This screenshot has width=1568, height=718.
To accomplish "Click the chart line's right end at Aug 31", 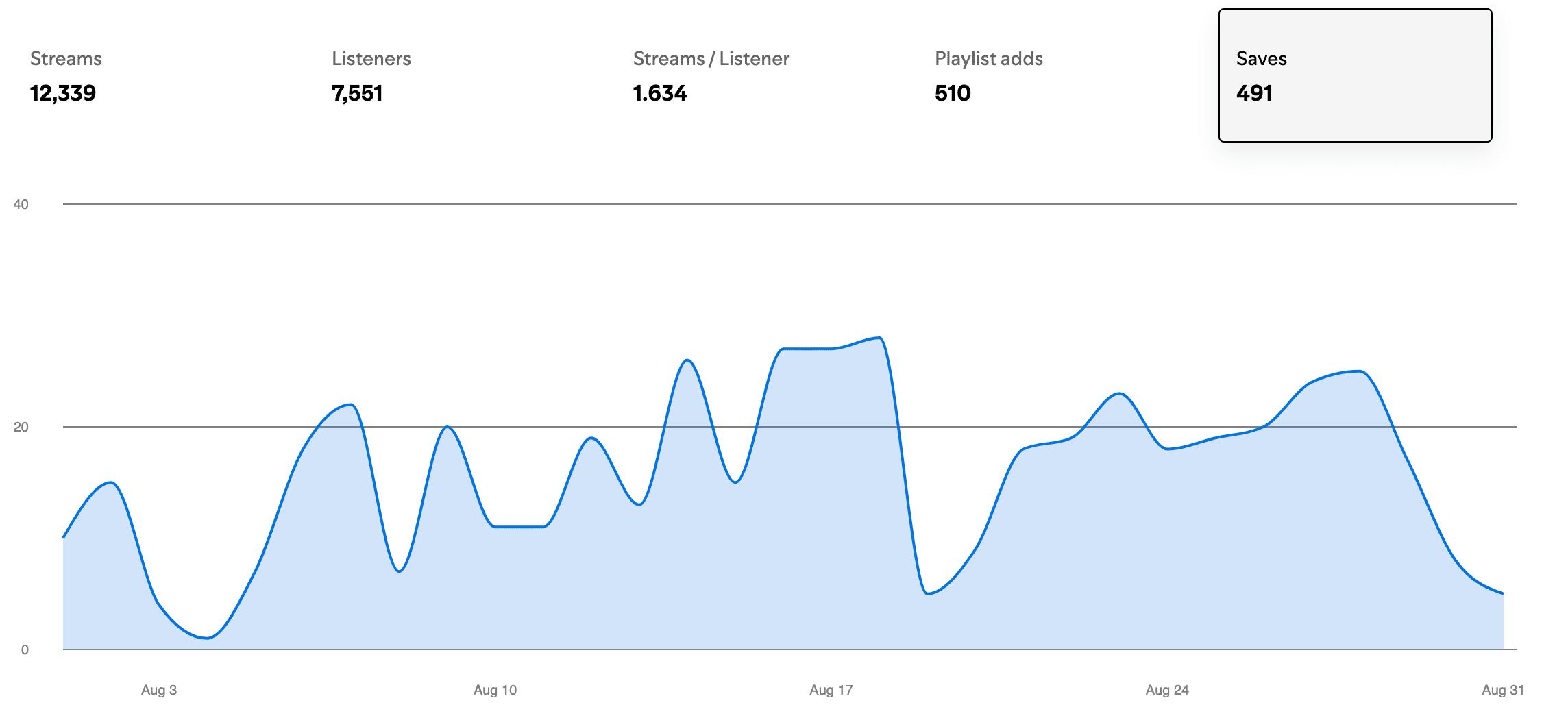I will [x=1502, y=593].
